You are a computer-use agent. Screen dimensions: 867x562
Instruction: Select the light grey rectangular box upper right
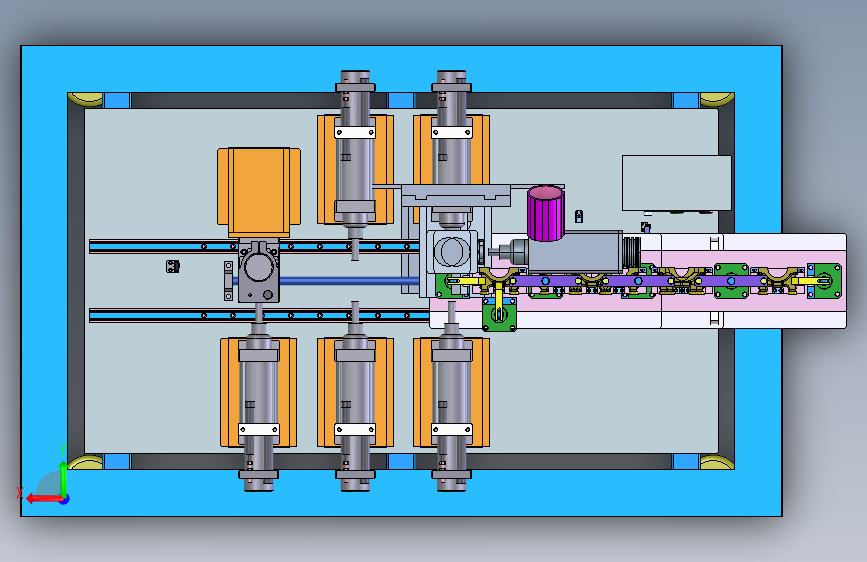click(x=676, y=183)
